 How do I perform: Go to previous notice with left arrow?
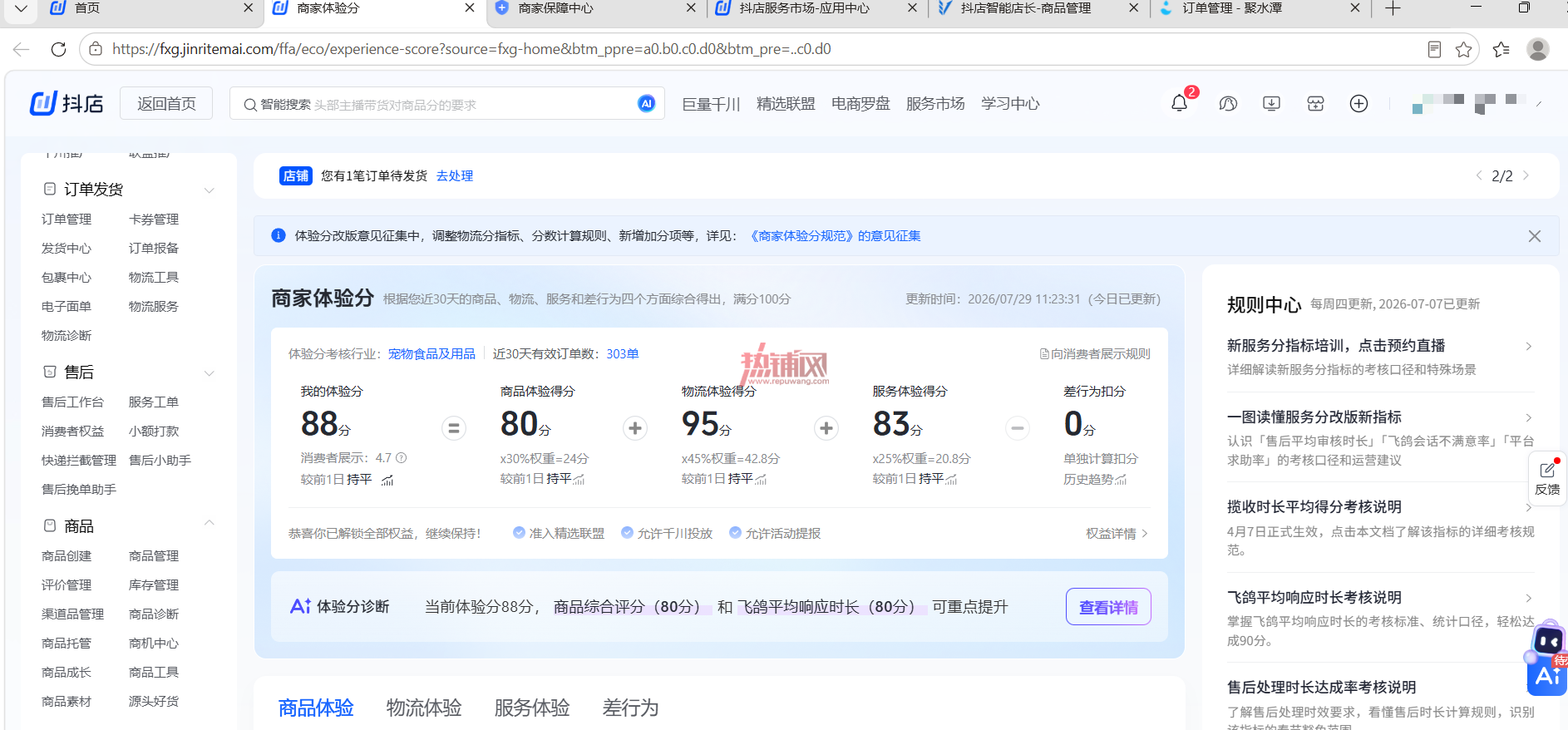click(1479, 175)
